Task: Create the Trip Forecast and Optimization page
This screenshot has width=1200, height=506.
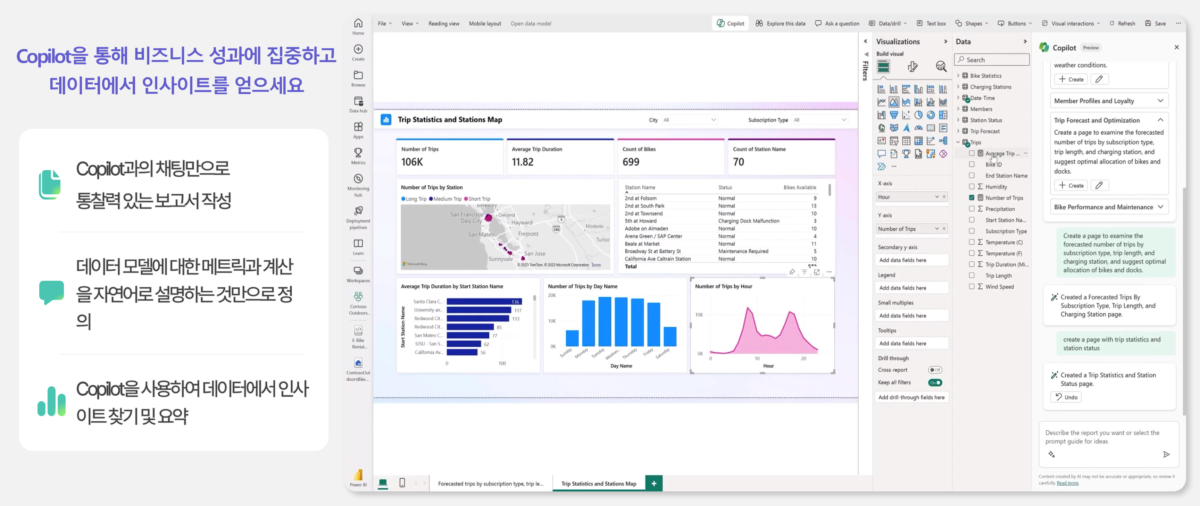Action: (x=1070, y=185)
